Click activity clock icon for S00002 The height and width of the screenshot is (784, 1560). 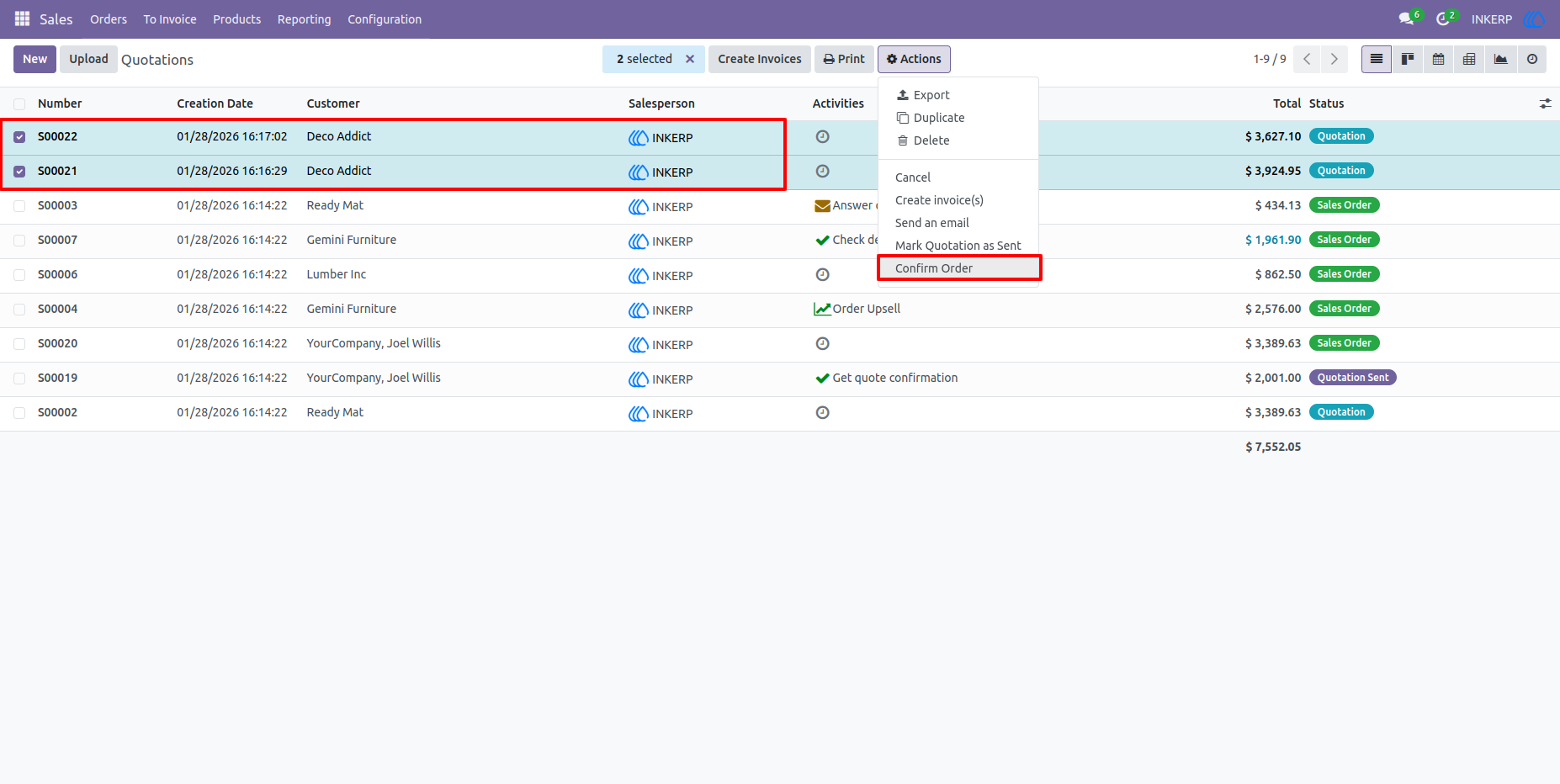point(823,412)
